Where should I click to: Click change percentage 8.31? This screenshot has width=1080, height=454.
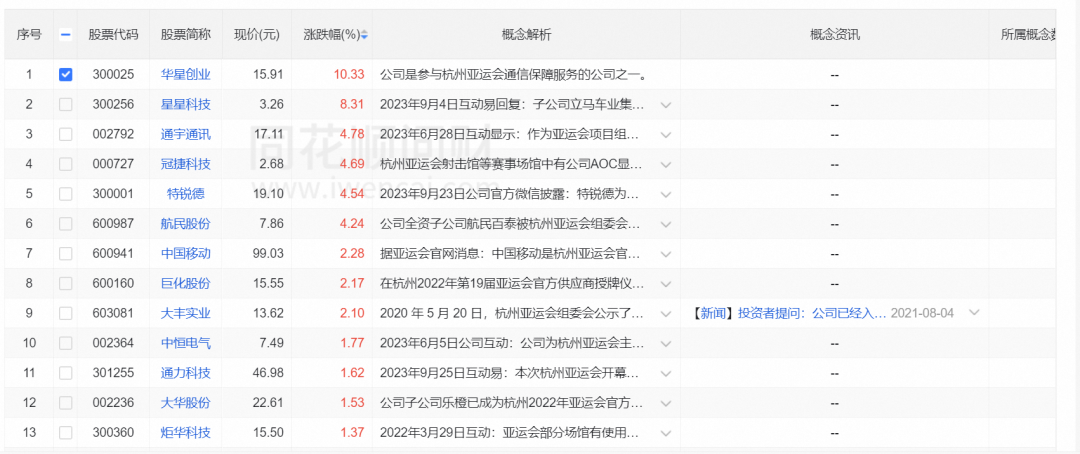(352, 104)
